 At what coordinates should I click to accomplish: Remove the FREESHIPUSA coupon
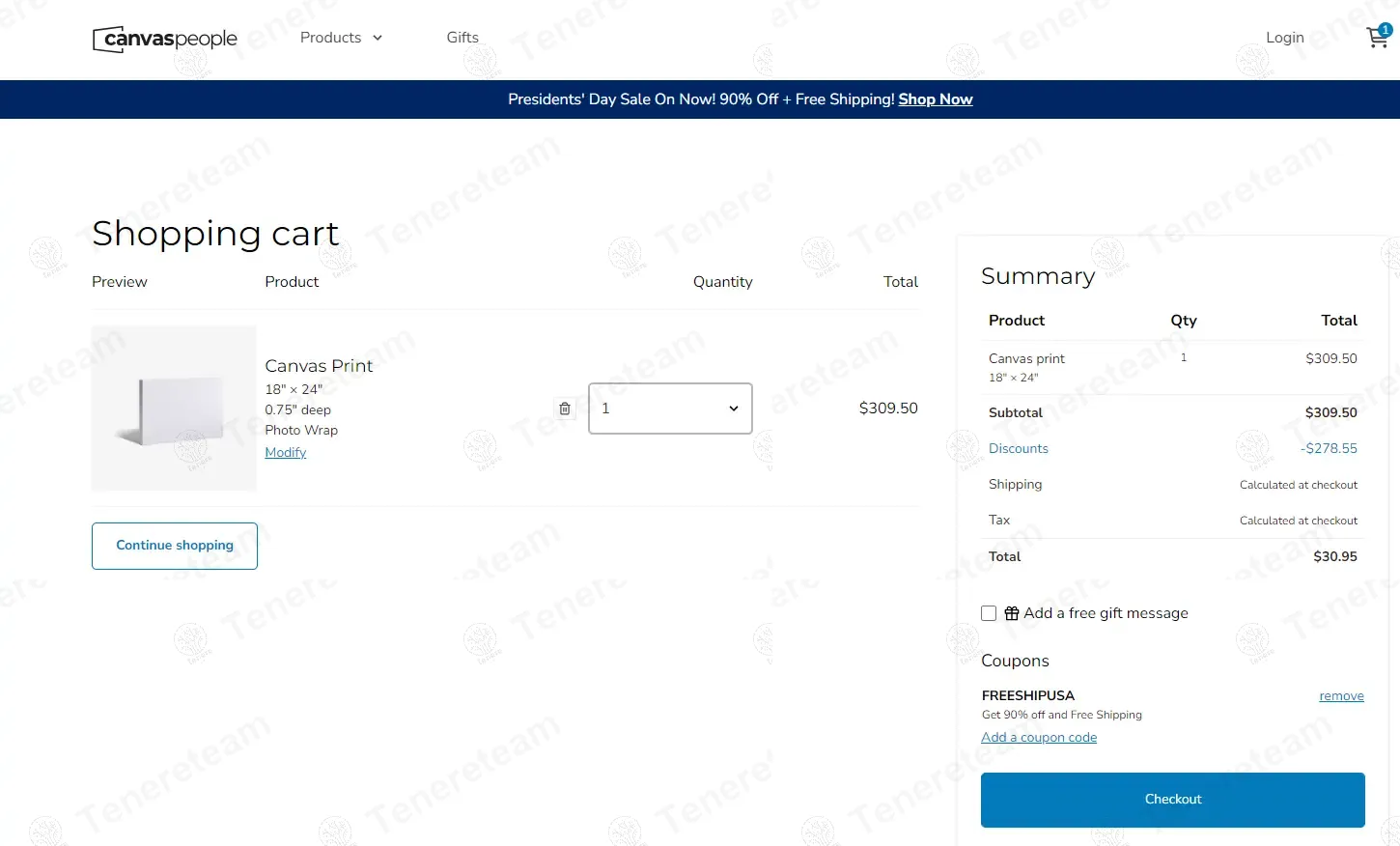click(x=1341, y=696)
